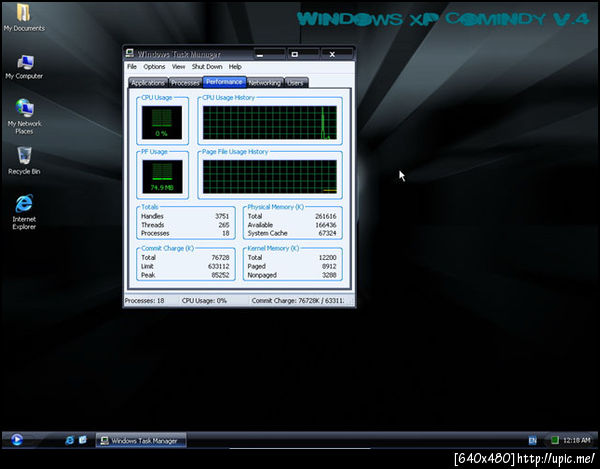Switch to the Networking tab
Viewport: 600px width, 469px height.
coord(264,83)
